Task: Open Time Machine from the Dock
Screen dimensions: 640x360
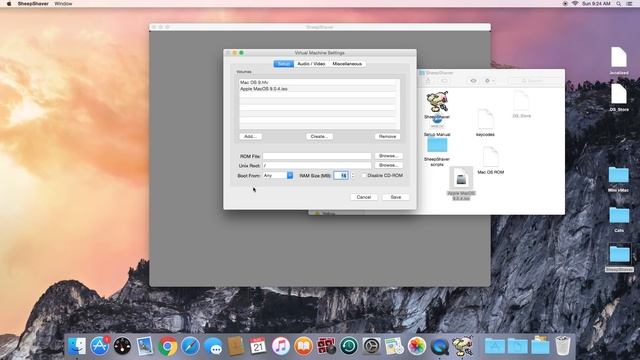Action: 349,346
